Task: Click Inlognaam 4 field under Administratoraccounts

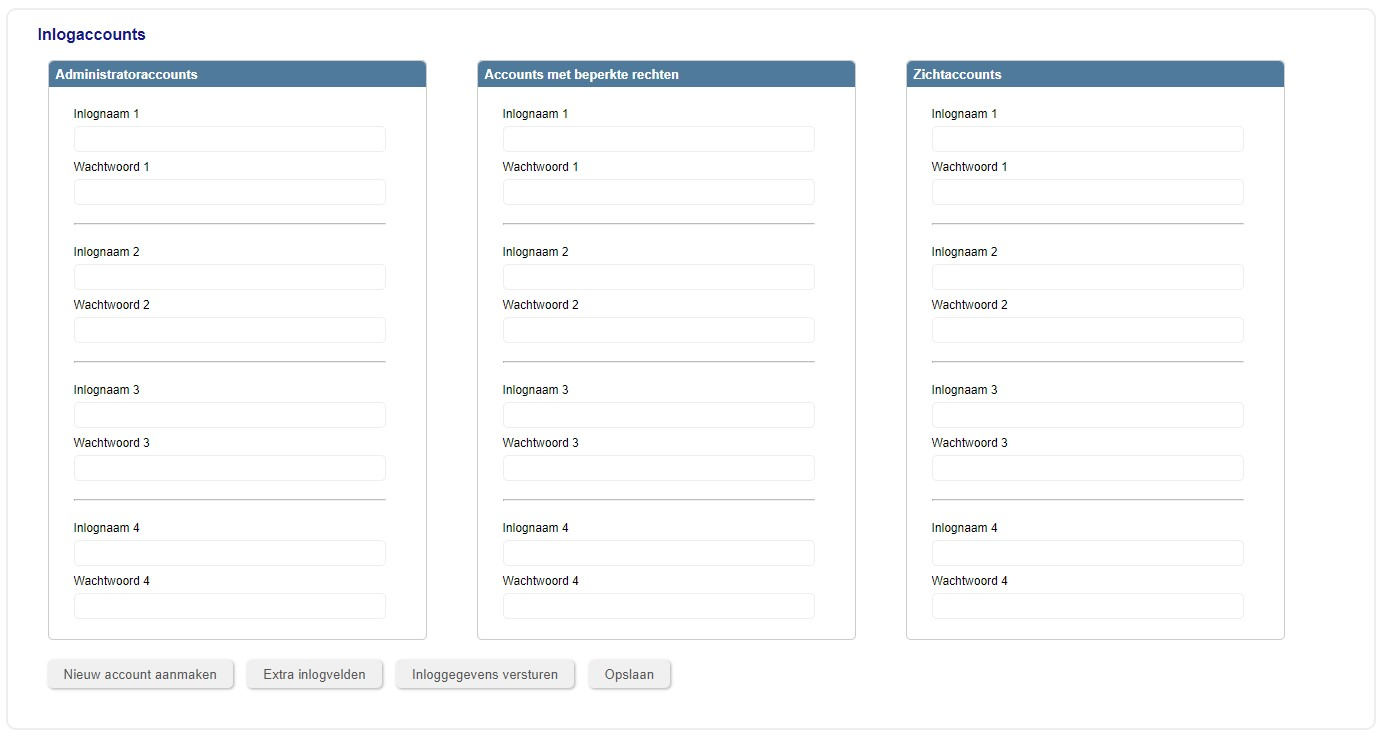Action: coord(230,553)
